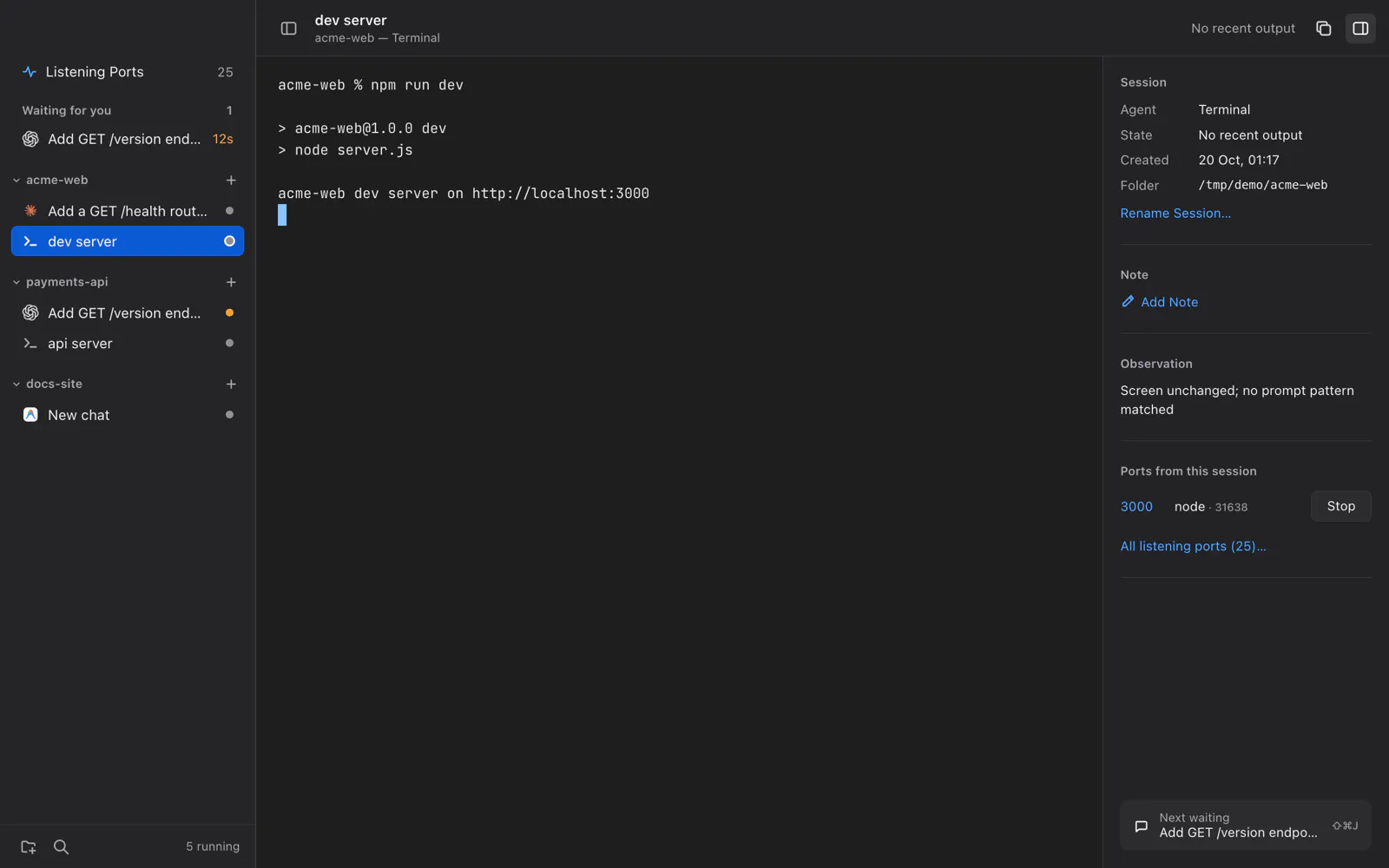
Task: Open the search magnifier icon
Action: pyautogui.click(x=61, y=847)
